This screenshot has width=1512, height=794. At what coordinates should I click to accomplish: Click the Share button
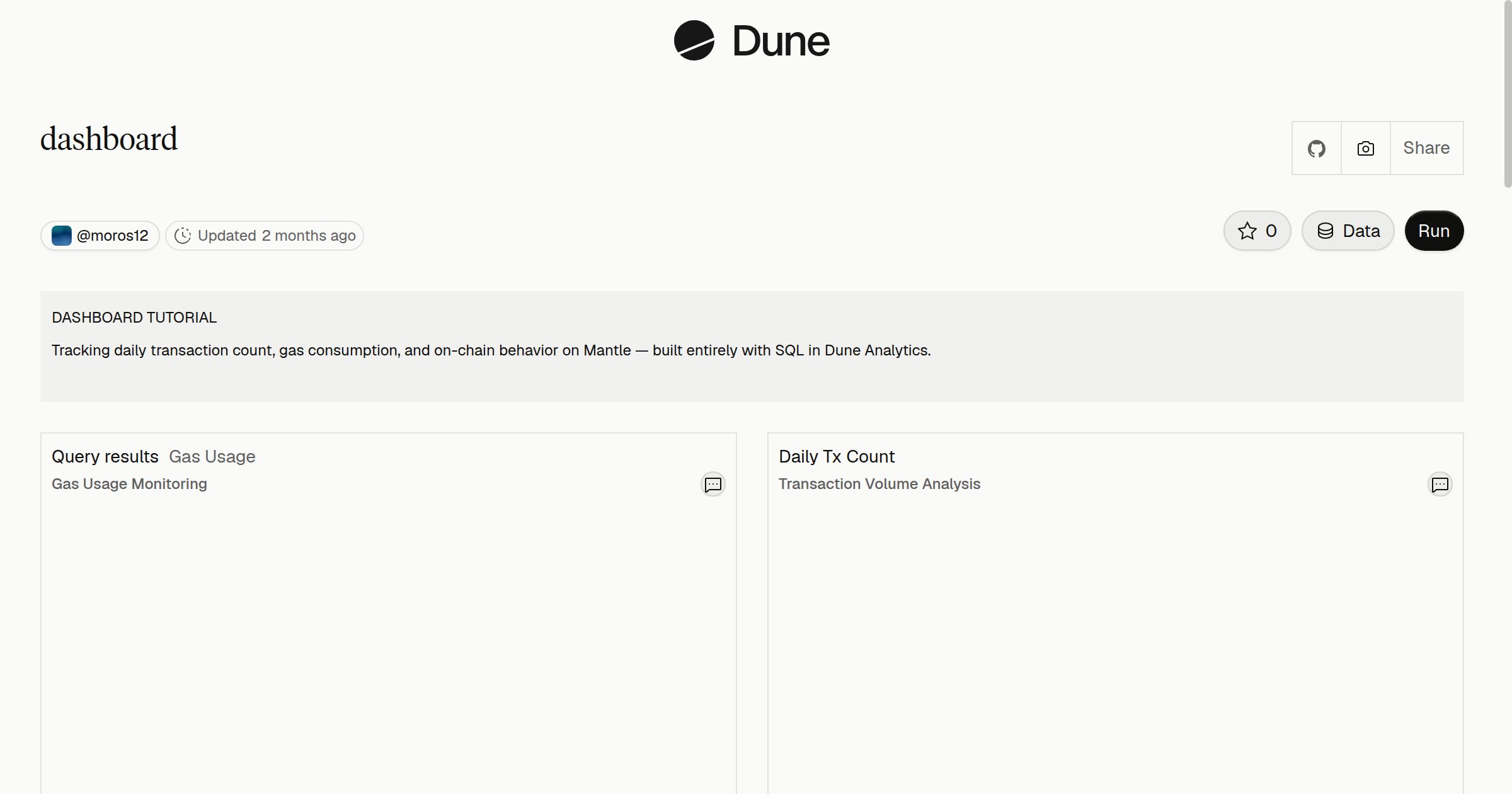click(x=1426, y=148)
